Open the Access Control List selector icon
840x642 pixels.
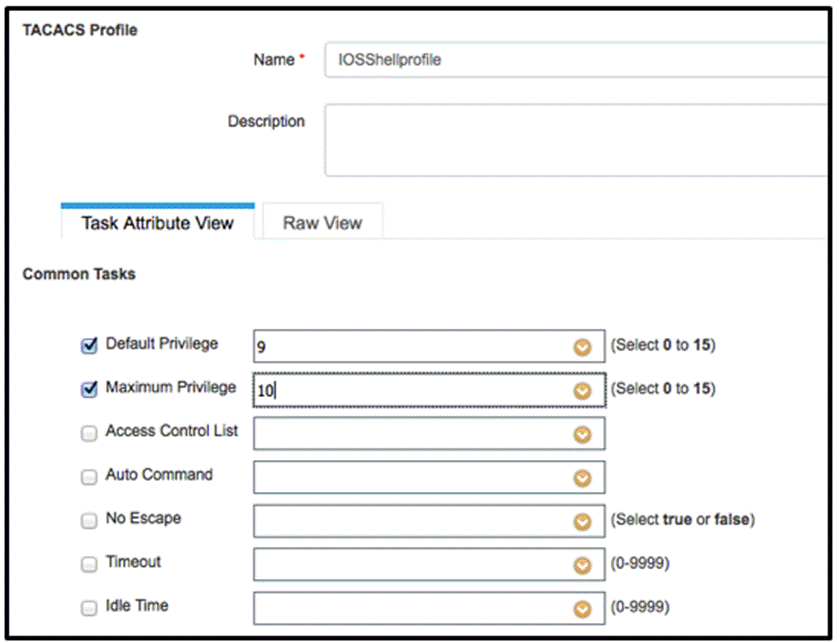pos(582,433)
